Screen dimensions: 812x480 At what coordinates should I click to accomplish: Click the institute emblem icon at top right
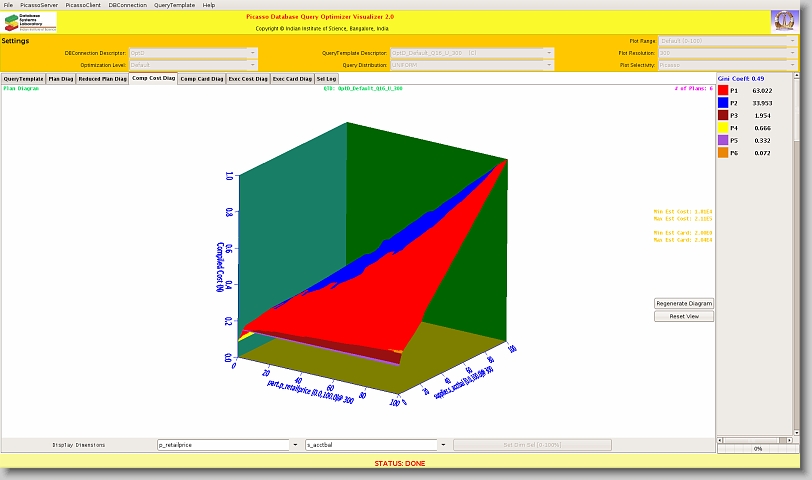[x=784, y=22]
